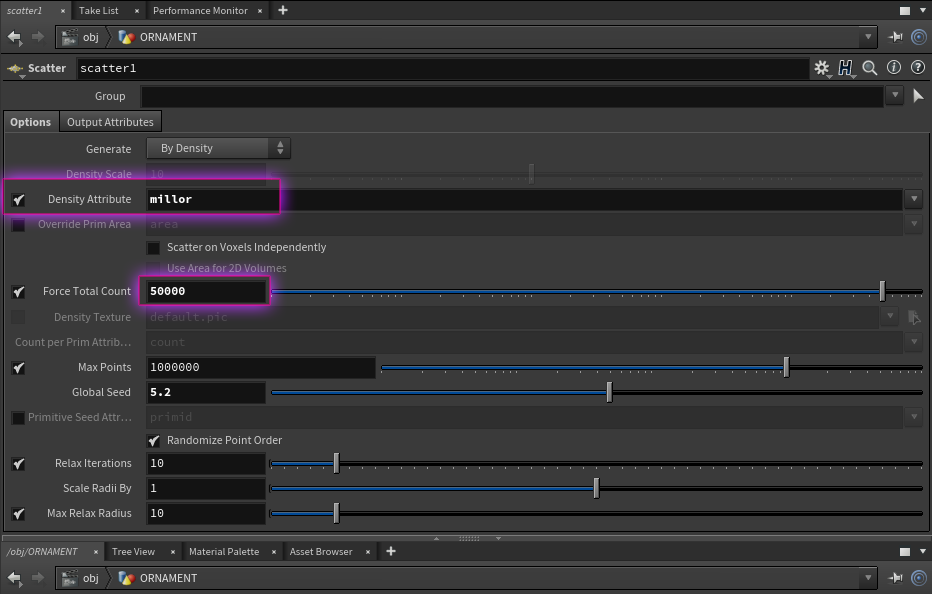Switch to the Performance Monitor tab

pyautogui.click(x=200, y=11)
